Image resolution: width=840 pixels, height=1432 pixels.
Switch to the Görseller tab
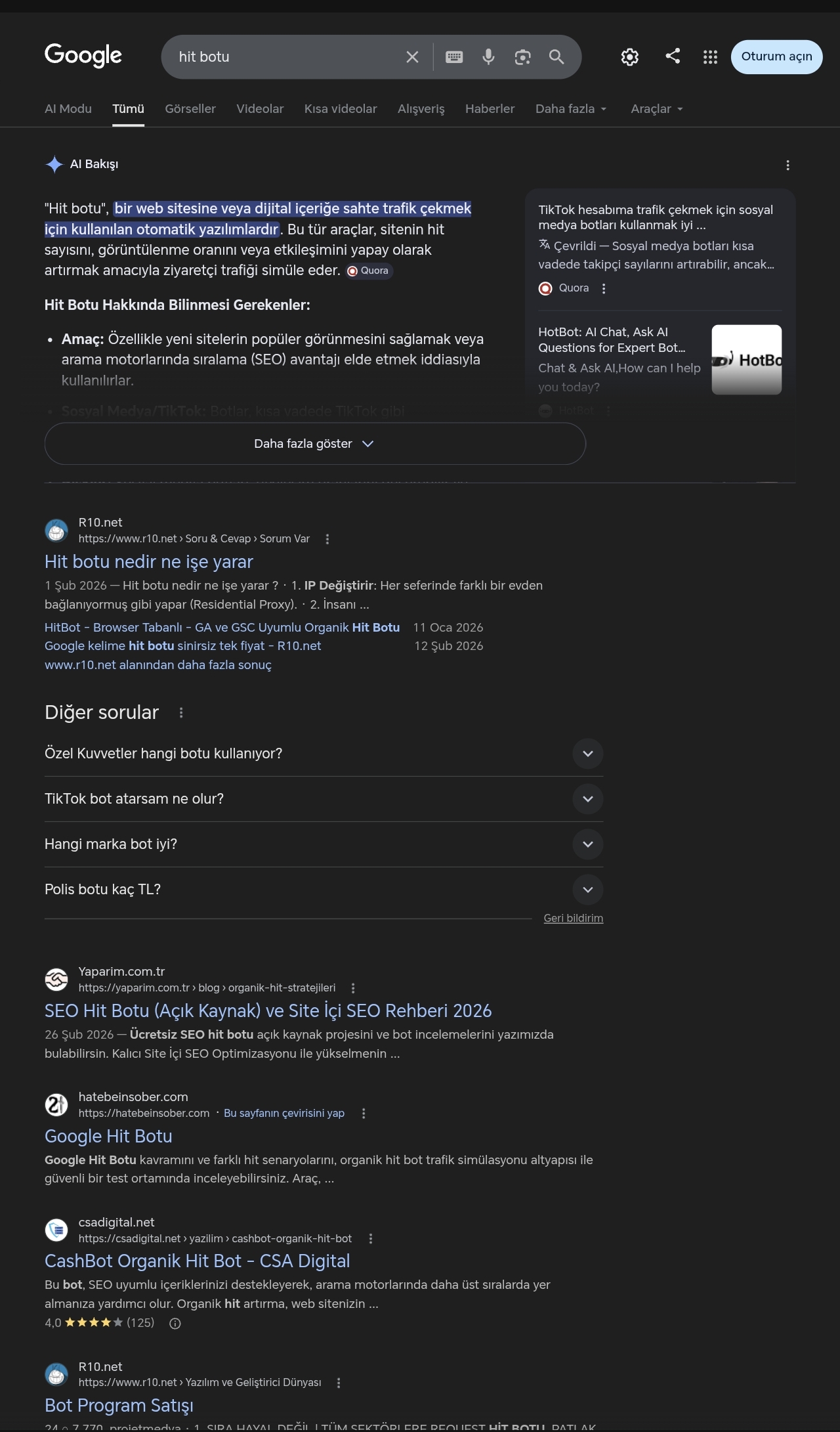(x=190, y=109)
